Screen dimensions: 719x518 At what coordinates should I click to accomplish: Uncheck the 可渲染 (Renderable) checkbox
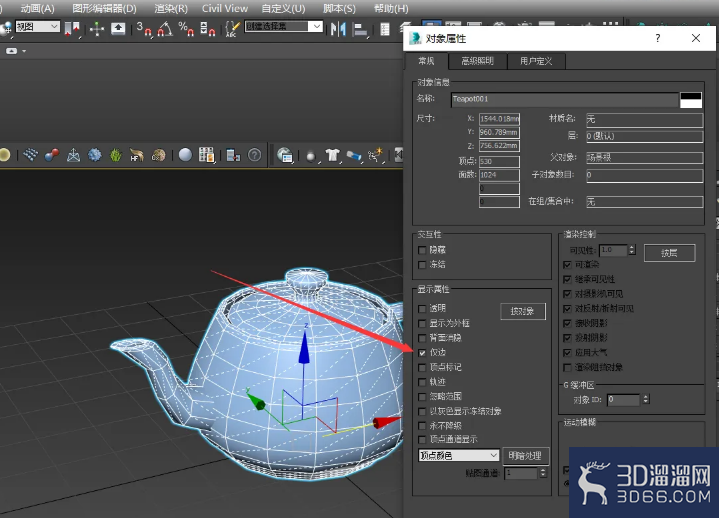pyautogui.click(x=567, y=265)
